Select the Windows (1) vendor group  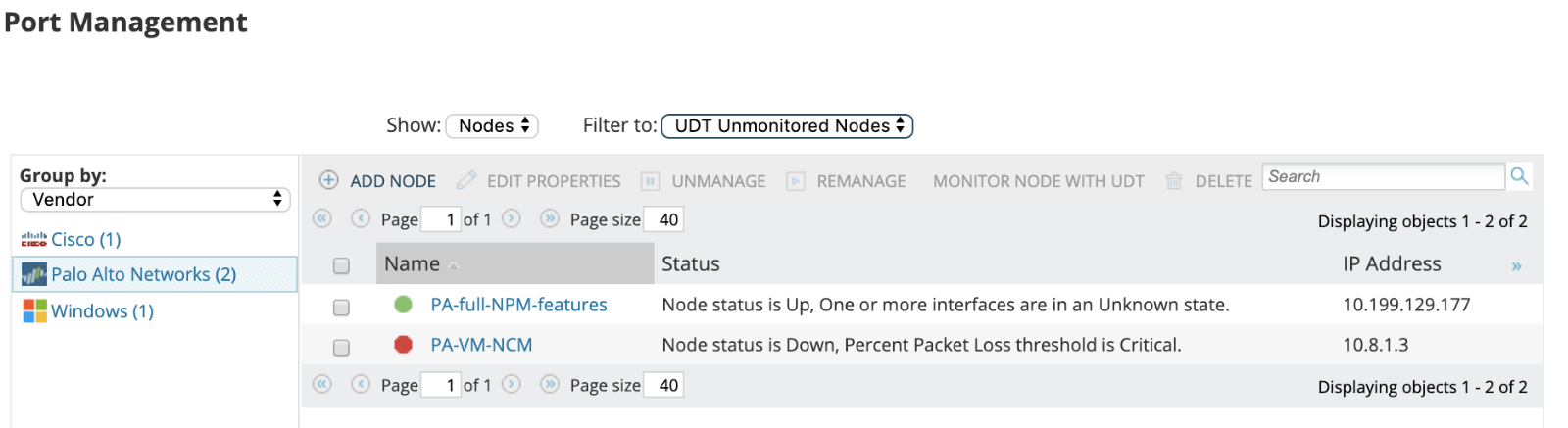(102, 311)
